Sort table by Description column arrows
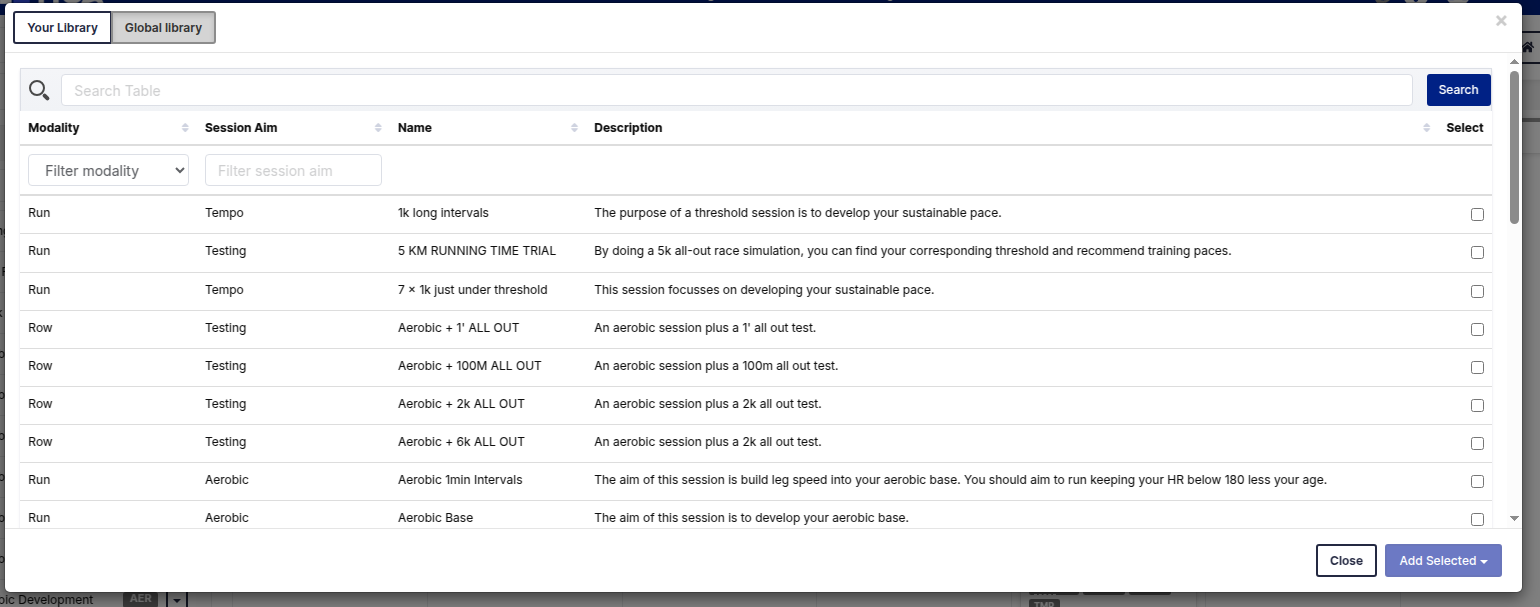The image size is (1540, 607). coord(1426,128)
